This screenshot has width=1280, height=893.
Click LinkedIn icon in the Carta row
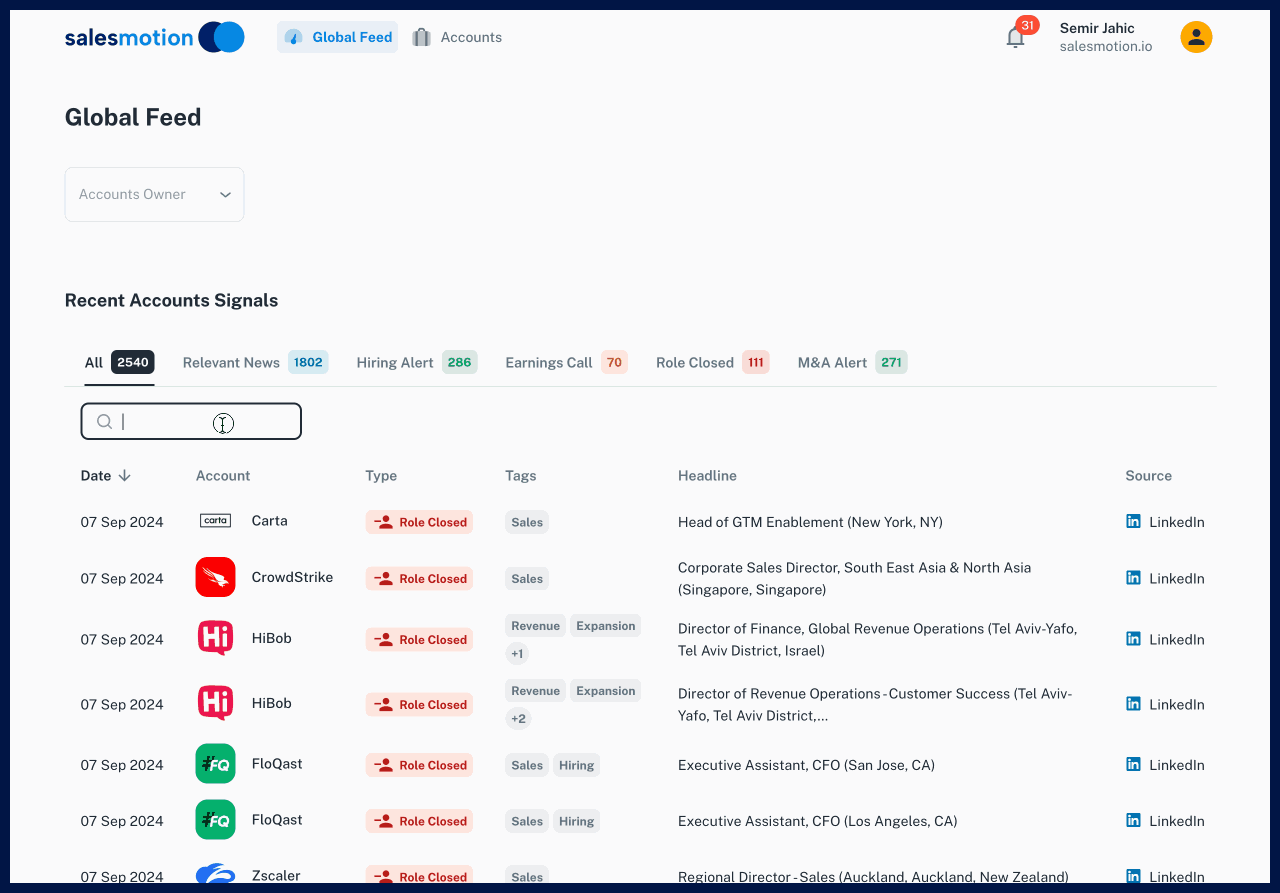point(1133,521)
